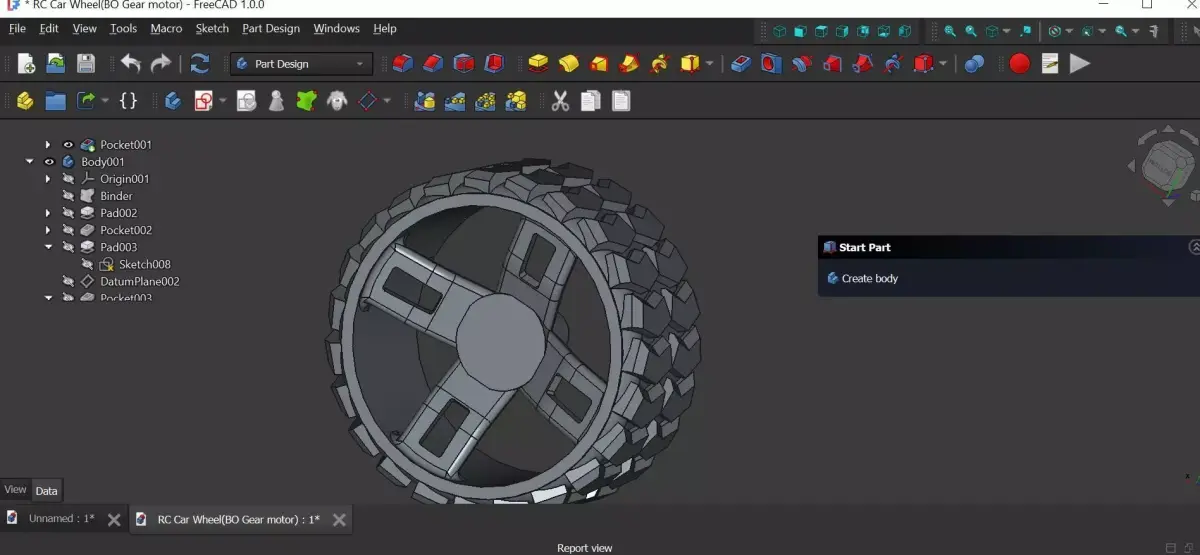Click the Linear Pattern tool
Viewport: 1200px width, 555px height.
point(455,101)
